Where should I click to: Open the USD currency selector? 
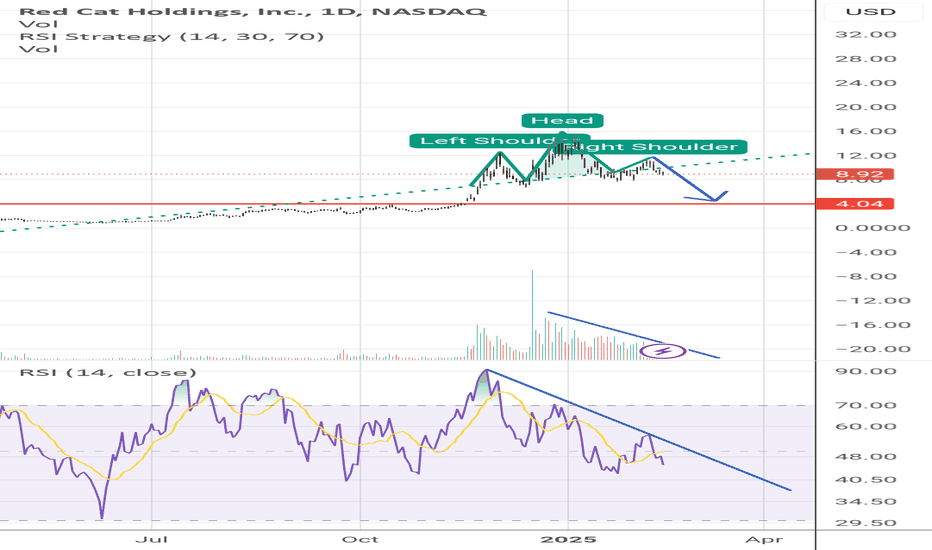871,11
